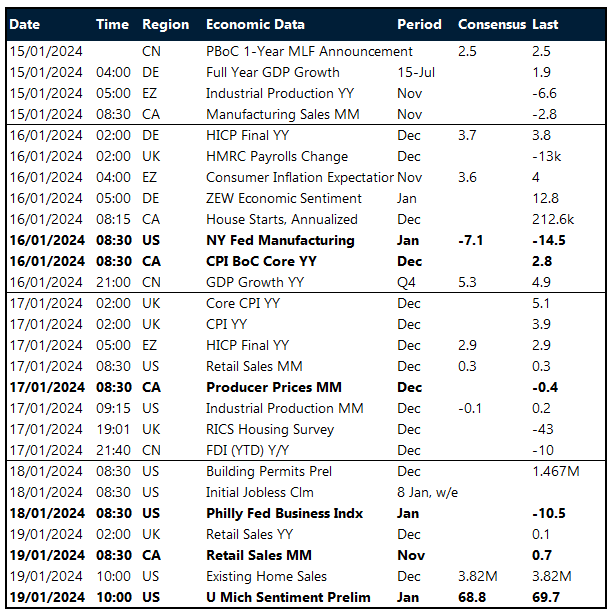Click the HMRC Payrolls Change entry

277,156
